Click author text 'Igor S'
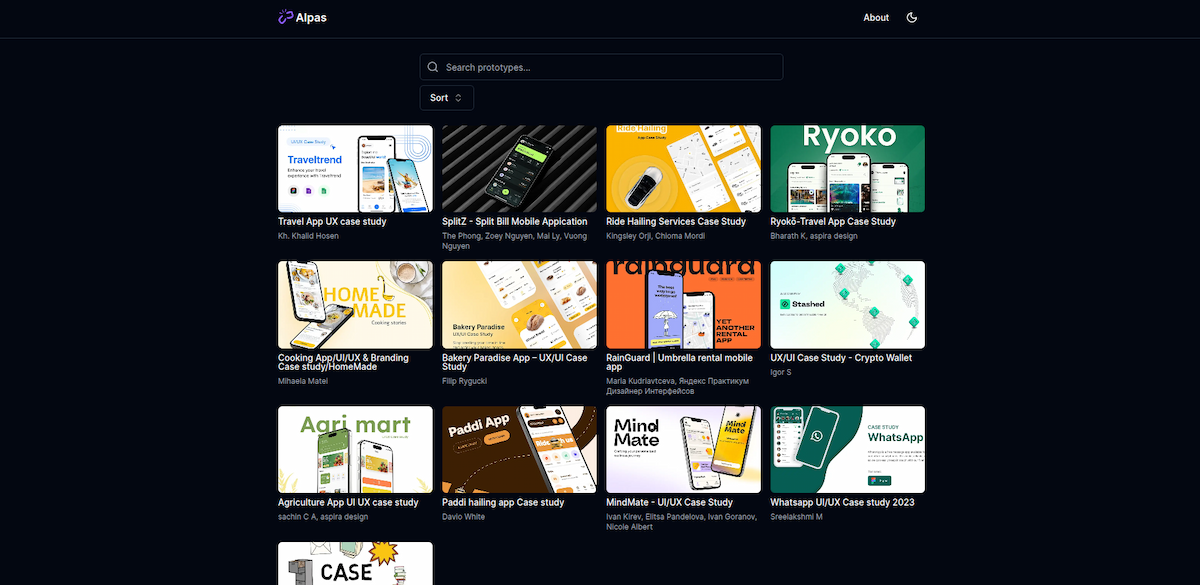This screenshot has height=585, width=1200. point(781,372)
